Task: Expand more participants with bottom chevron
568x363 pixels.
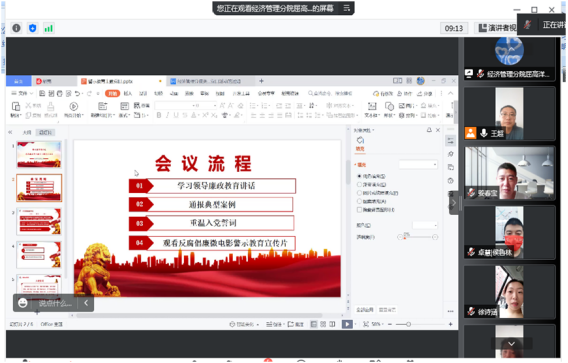Action: [x=511, y=343]
